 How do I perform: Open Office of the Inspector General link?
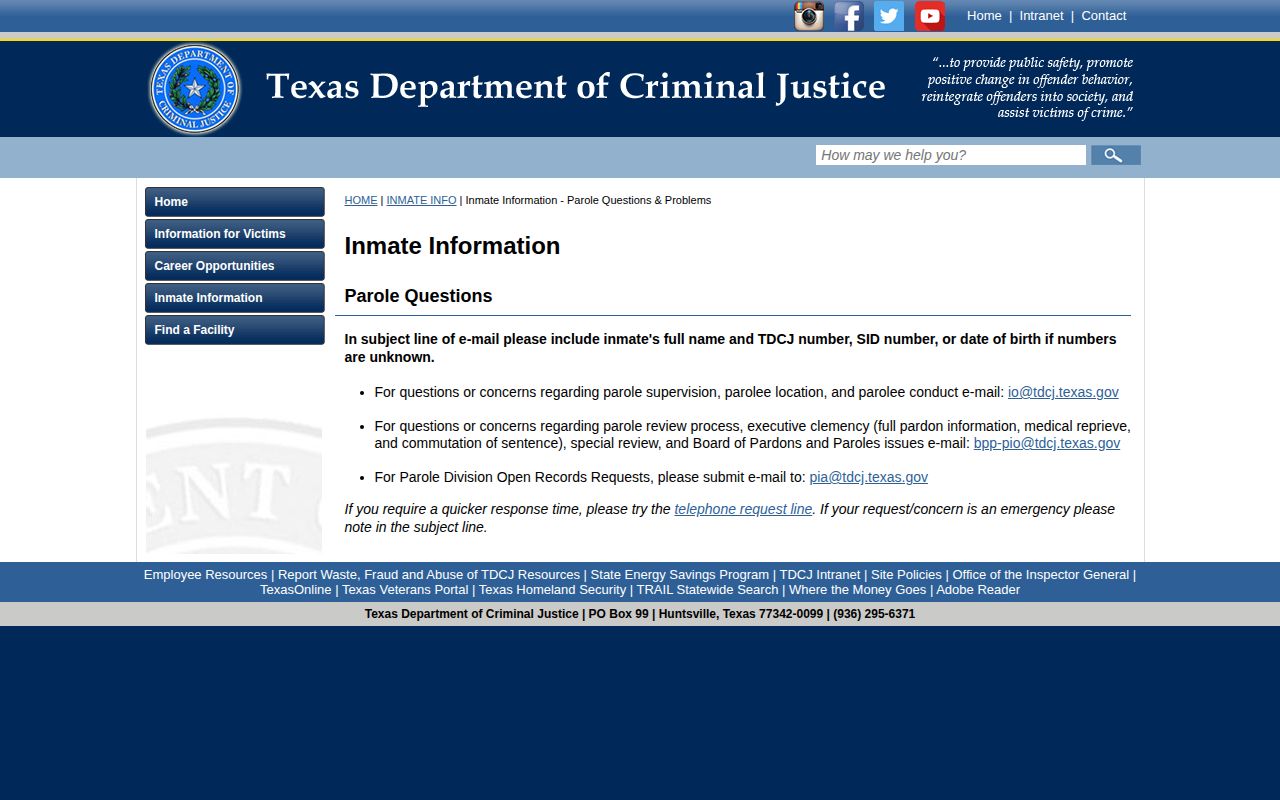point(1040,575)
